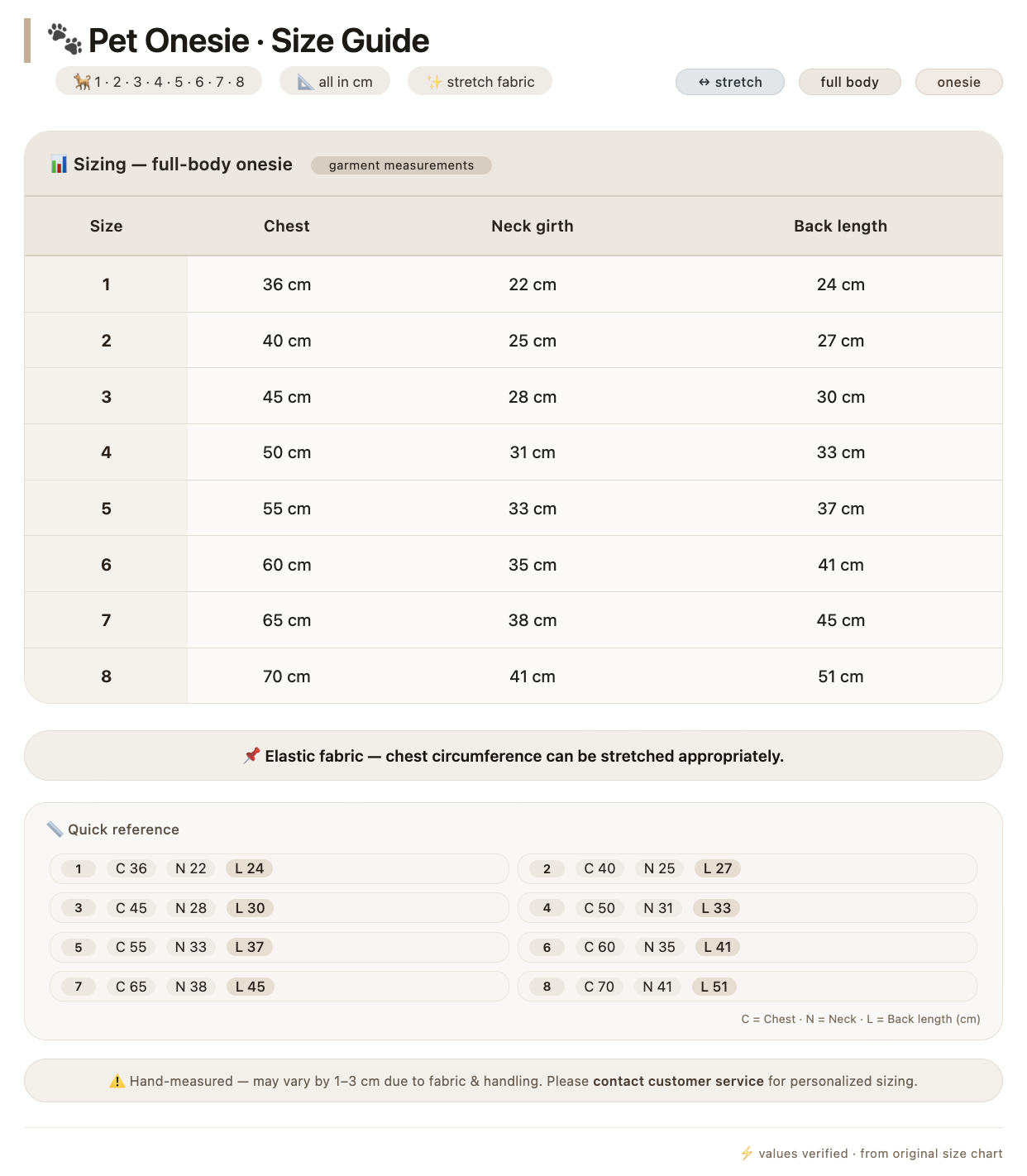Screen dimensions: 1027x1176
Task: Click the lightning bolt icon by values verified
Action: click(747, 1153)
